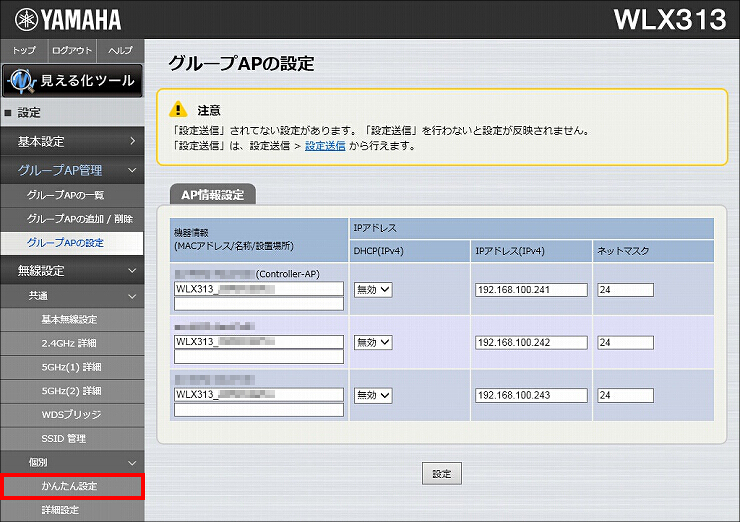
Task: Click the IPアドレス(IPv4) column header
Action: click(531, 251)
